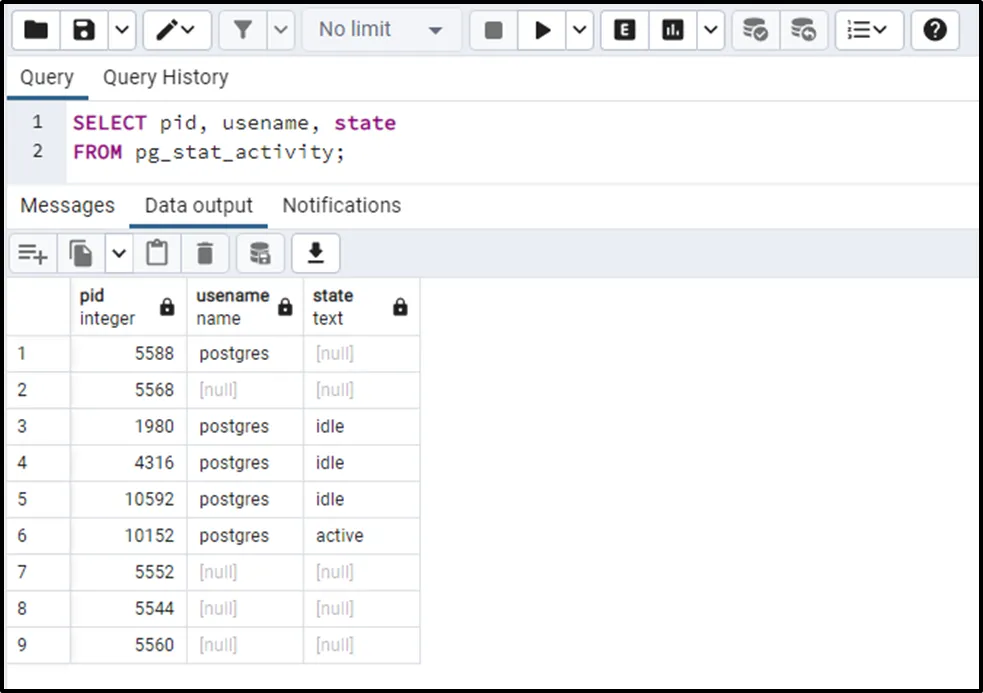This screenshot has width=983, height=693.
Task: Click the Open File folder icon
Action: point(35,30)
